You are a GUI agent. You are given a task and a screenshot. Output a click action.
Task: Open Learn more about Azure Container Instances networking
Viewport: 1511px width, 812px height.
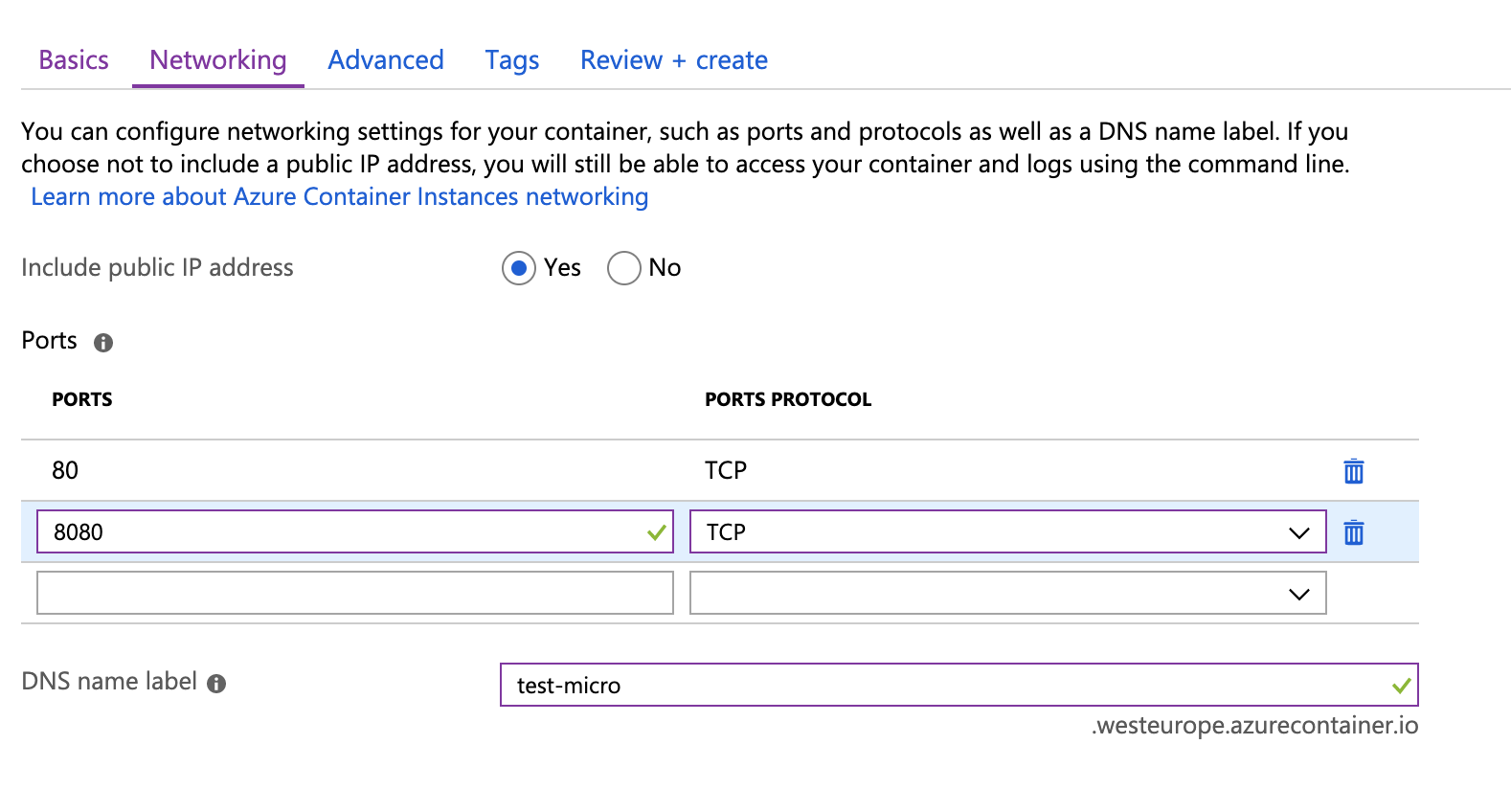click(340, 196)
